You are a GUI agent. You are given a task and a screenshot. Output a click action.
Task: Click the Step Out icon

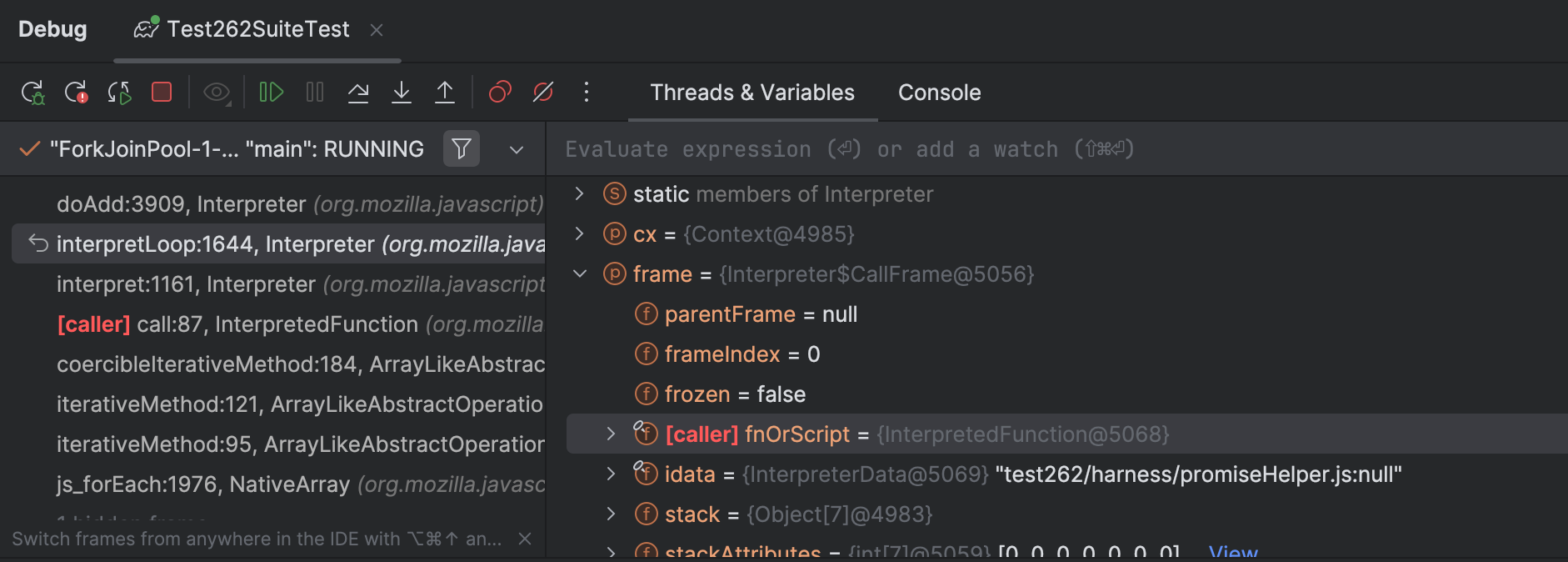coord(445,92)
